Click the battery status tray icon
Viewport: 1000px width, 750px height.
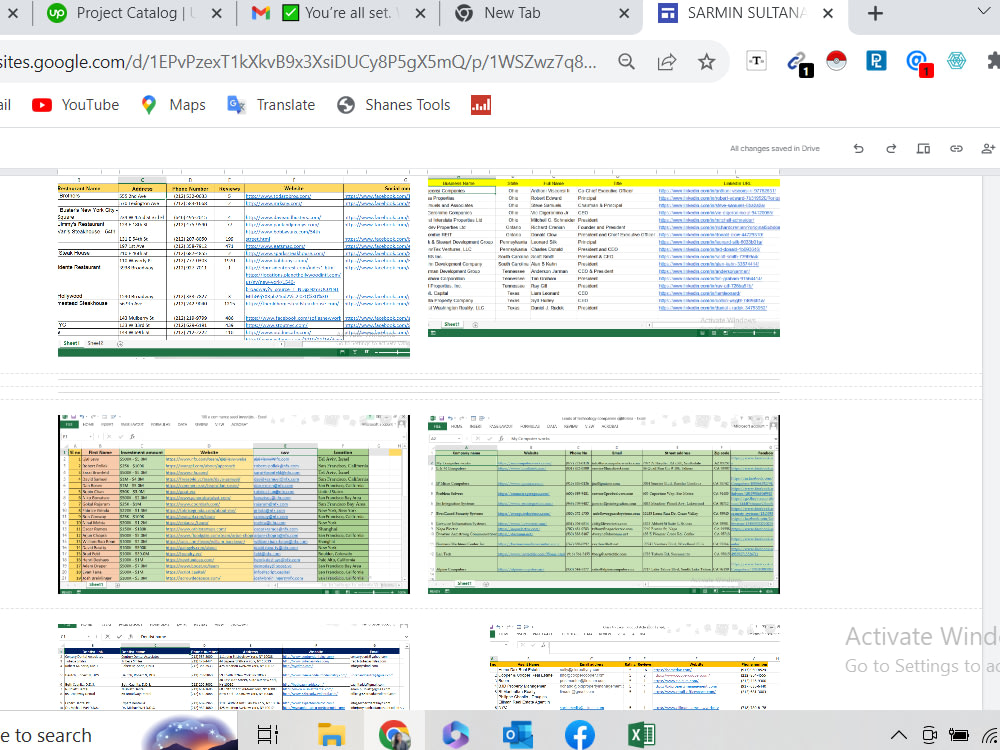958,735
